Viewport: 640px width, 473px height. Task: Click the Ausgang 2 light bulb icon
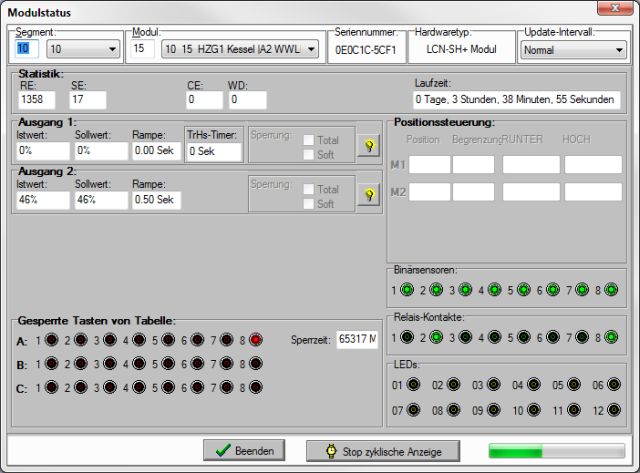368,194
